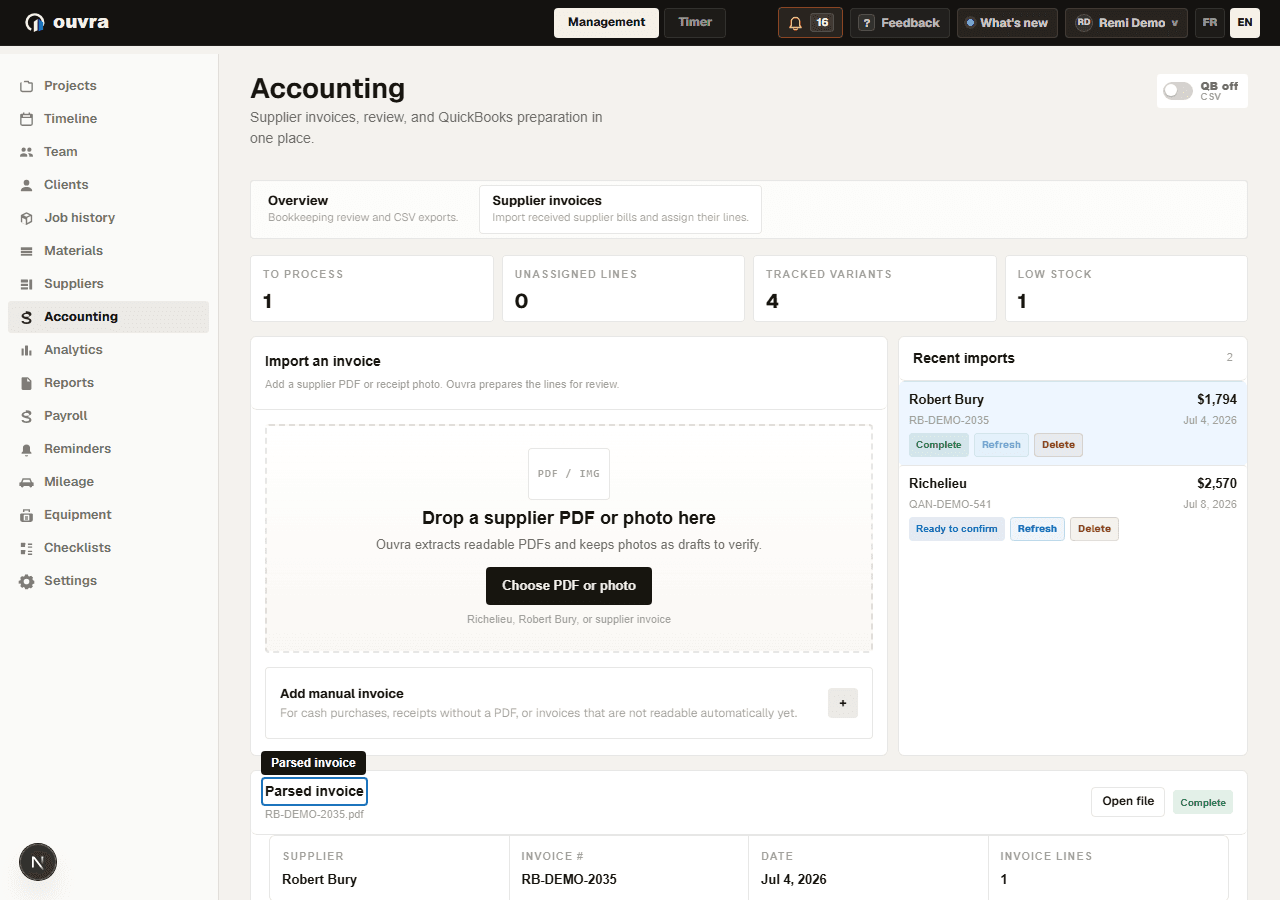Screen dimensions: 1280x900
Task: Click the PDF / IMG file placeholder
Action: [x=569, y=474]
